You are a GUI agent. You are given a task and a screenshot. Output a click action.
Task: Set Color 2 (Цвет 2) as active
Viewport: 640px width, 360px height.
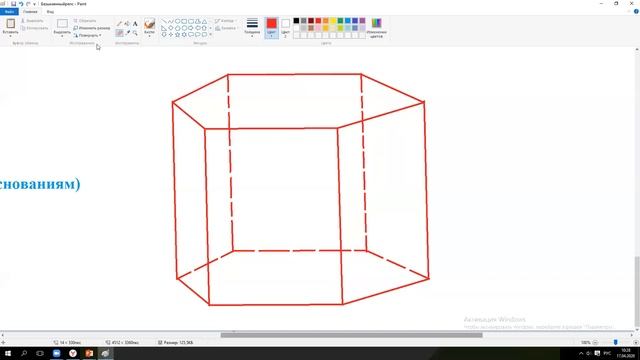pyautogui.click(x=285, y=28)
